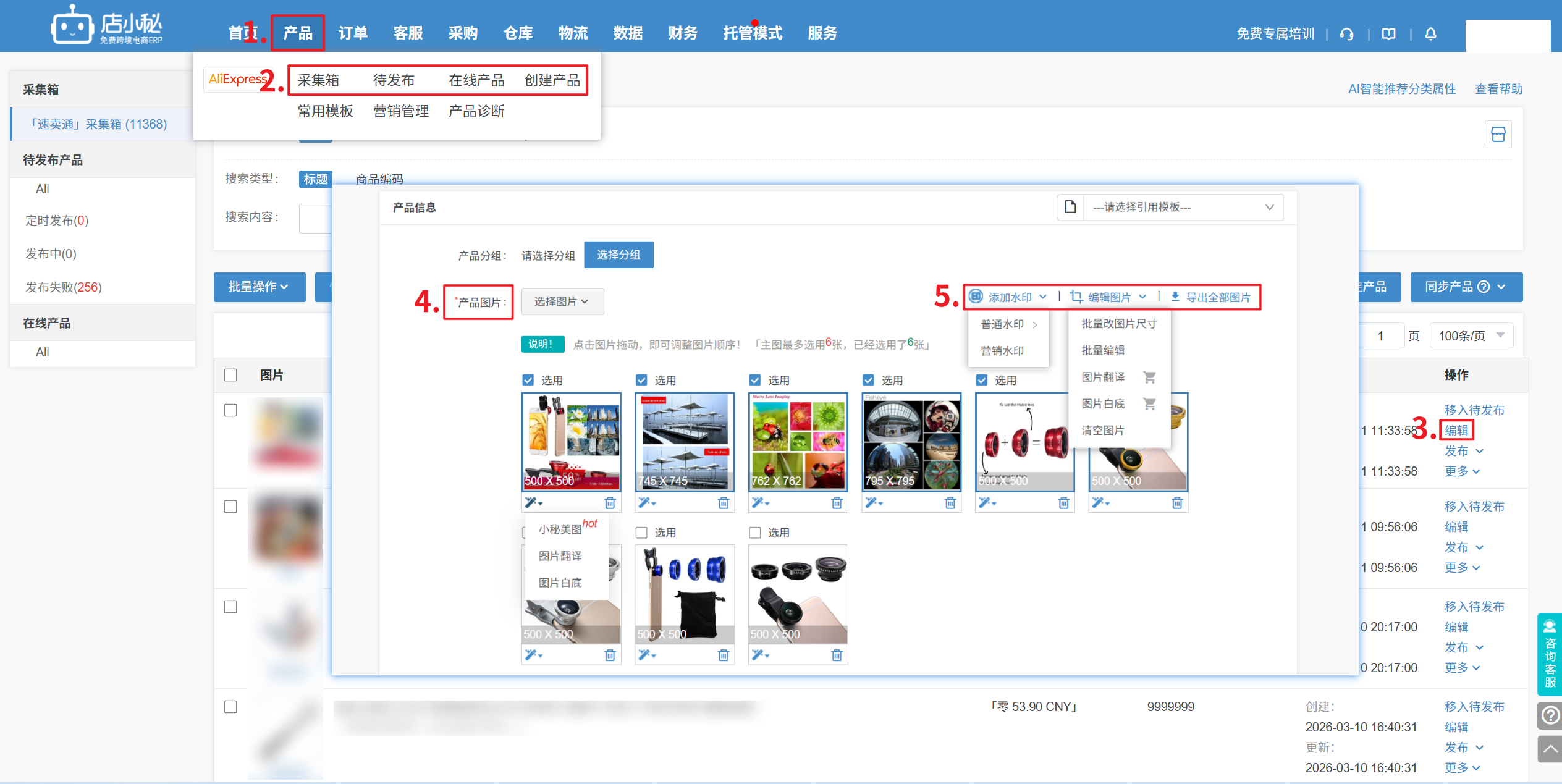Open the 100条/页 page size dropdown

pos(1471,335)
